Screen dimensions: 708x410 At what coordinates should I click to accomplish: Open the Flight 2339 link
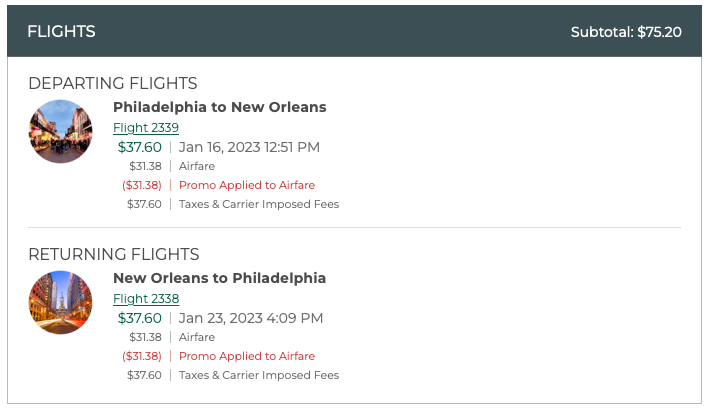tap(146, 127)
